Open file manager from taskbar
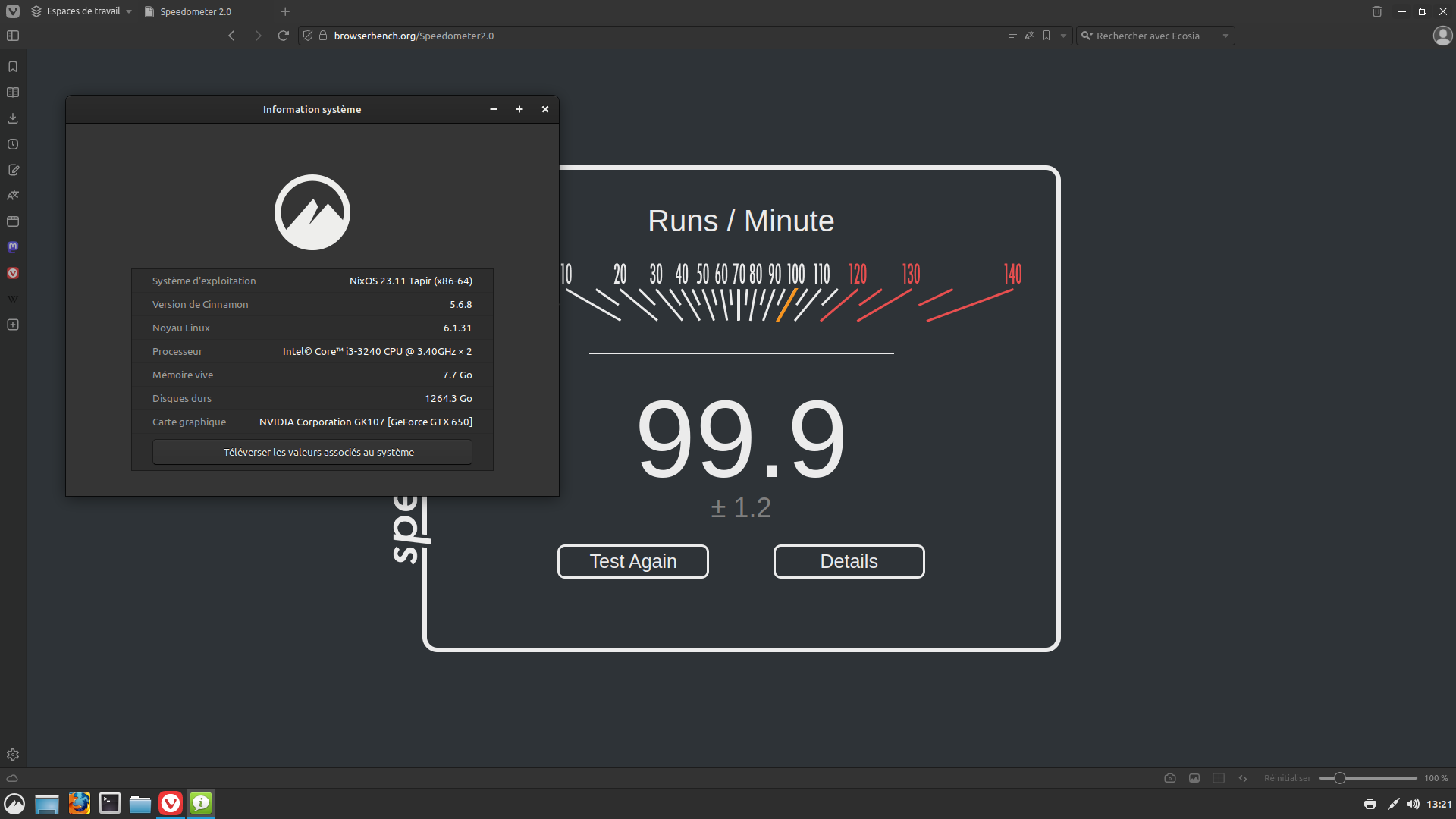Screen dimensions: 1456x819 140,804
